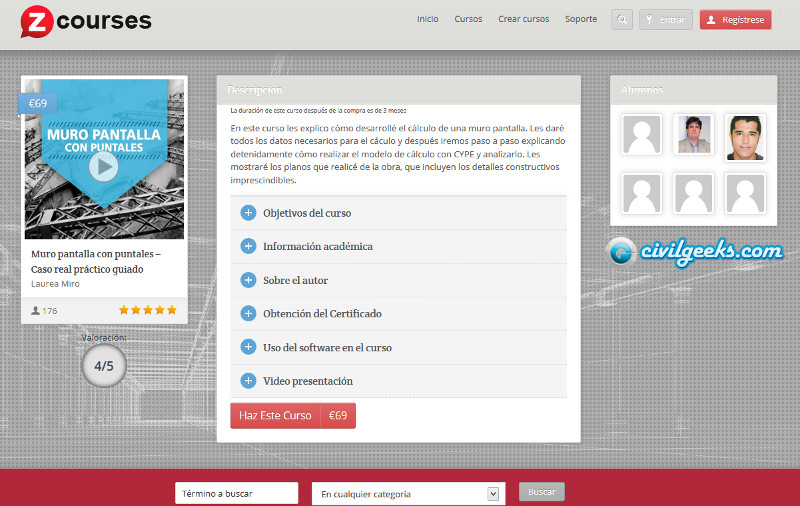The height and width of the screenshot is (506, 800).
Task: Open the civilgeeks.com logo banner
Action: (695, 251)
